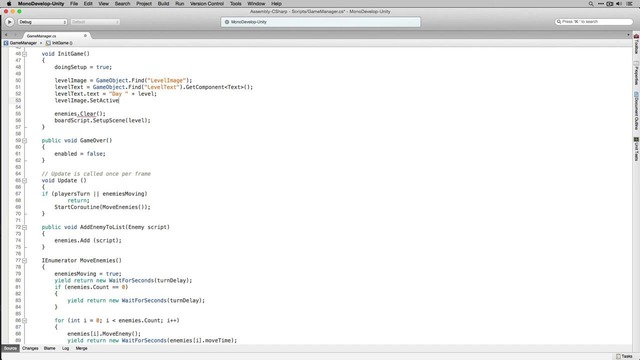Click the 'enemies.Add (script);' line
This screenshot has height=360, width=640.
(88, 241)
